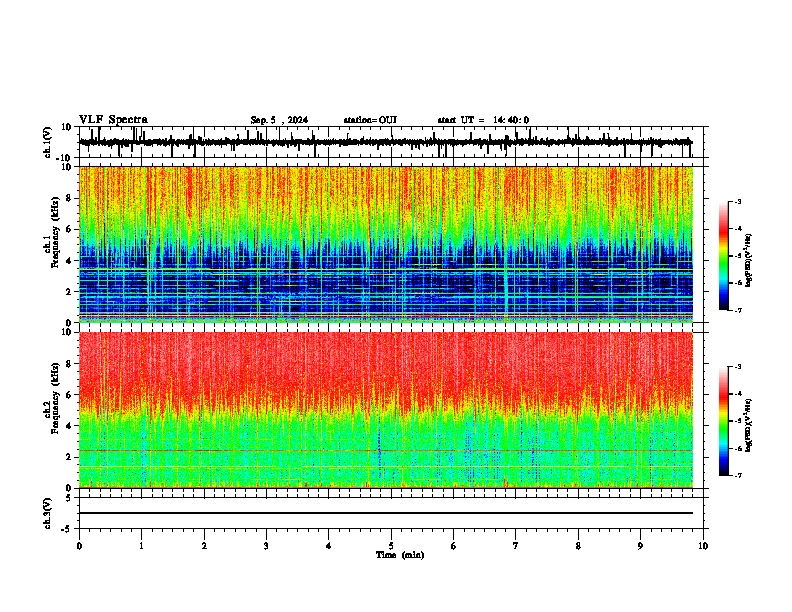Viewport: 792px width, 612px height.
Task: Click the log(PSD) label beside ch.2 color bar
Action: (x=749, y=425)
